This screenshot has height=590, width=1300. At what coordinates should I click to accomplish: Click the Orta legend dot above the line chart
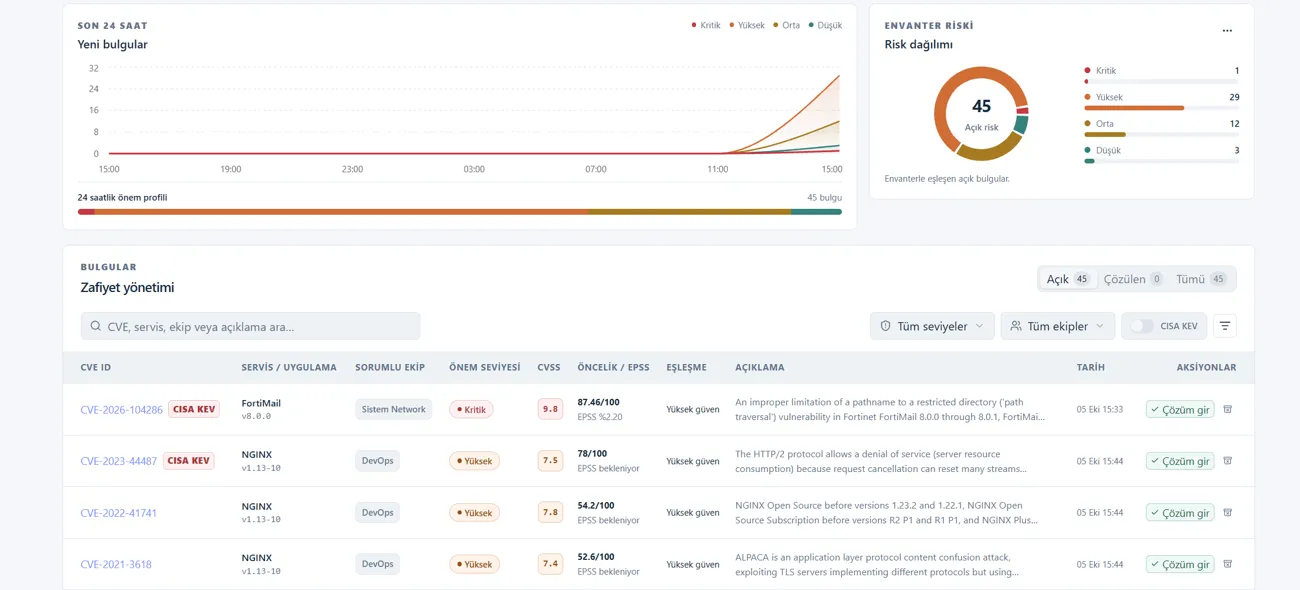775,25
